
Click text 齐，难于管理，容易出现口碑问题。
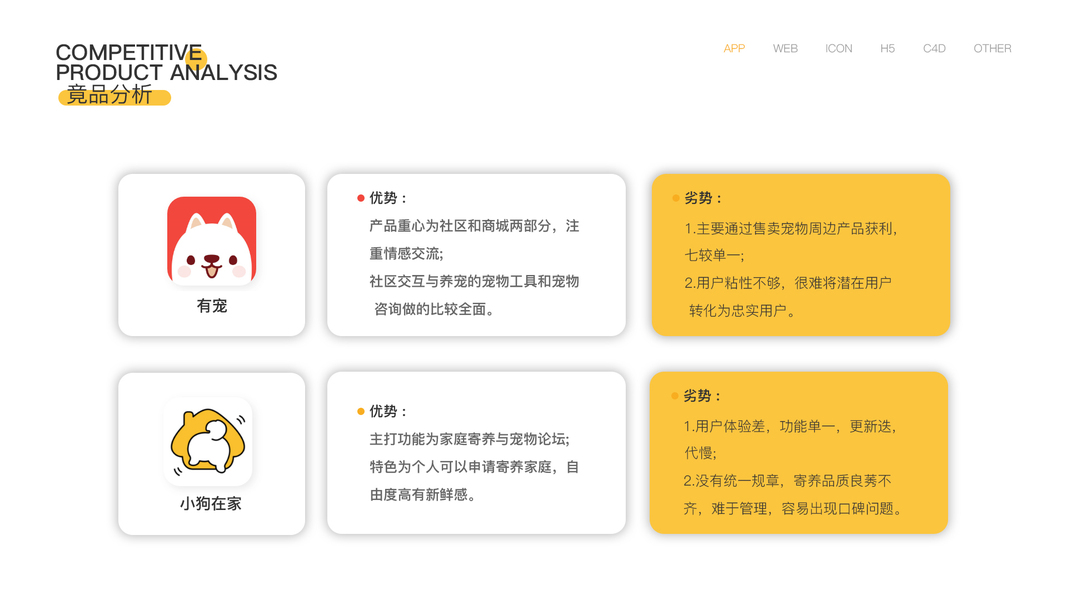(793, 509)
